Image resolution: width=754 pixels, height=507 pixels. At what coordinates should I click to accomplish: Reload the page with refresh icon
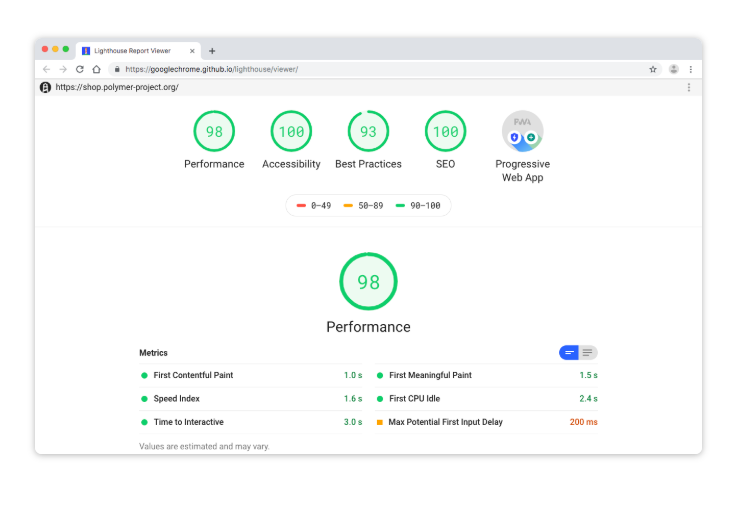pyautogui.click(x=79, y=69)
